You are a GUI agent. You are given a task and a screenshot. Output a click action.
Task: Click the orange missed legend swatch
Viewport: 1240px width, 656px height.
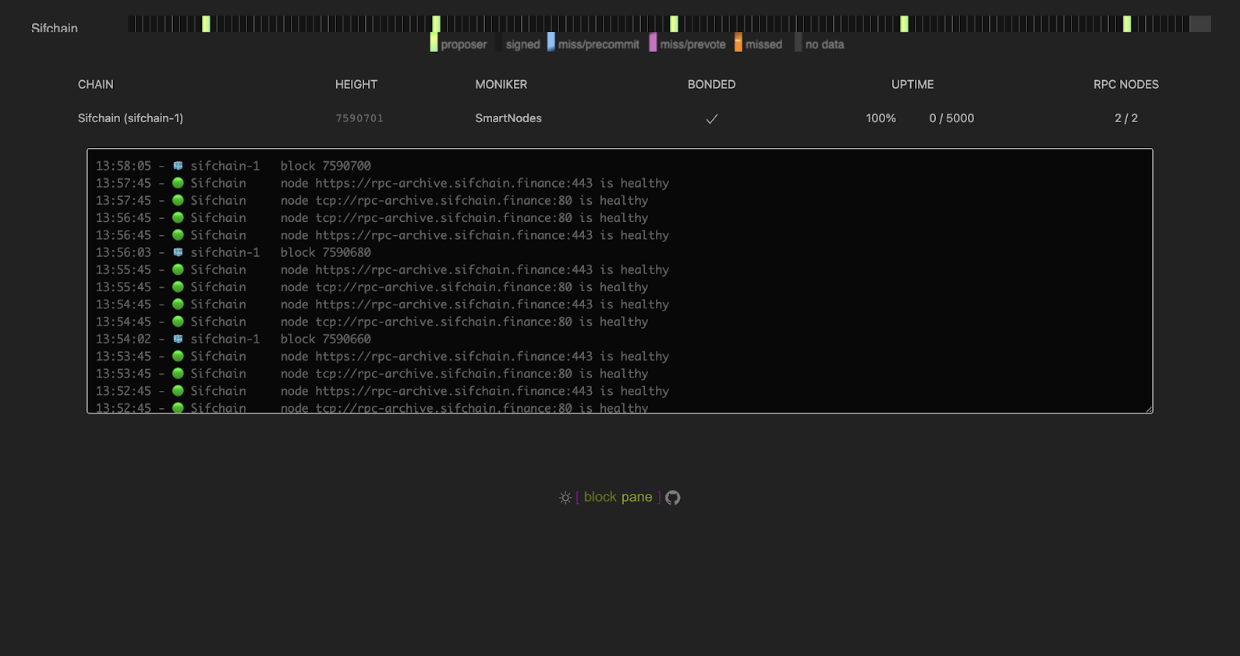[738, 44]
